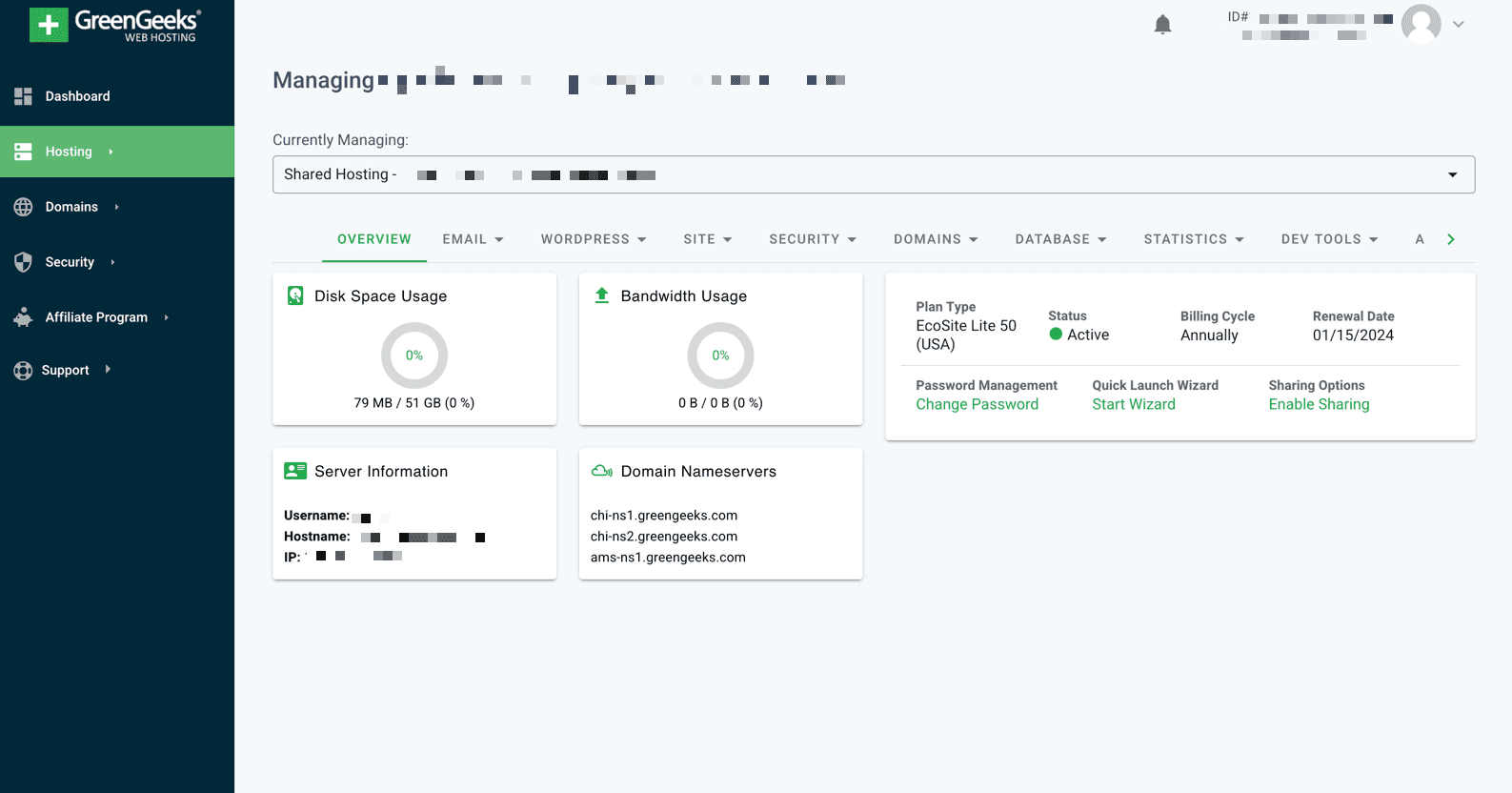Open Security menu in sidebar

pos(117,262)
